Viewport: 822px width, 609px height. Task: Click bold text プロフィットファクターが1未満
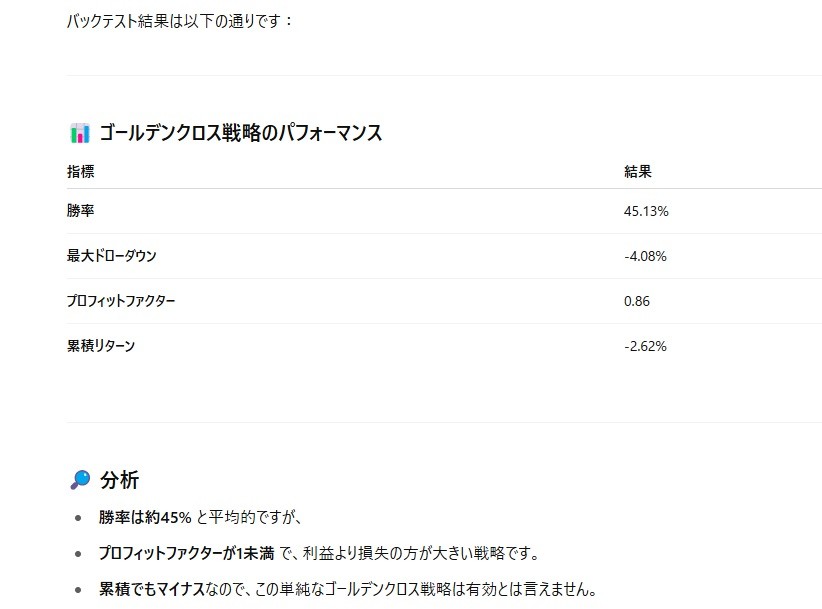point(187,553)
